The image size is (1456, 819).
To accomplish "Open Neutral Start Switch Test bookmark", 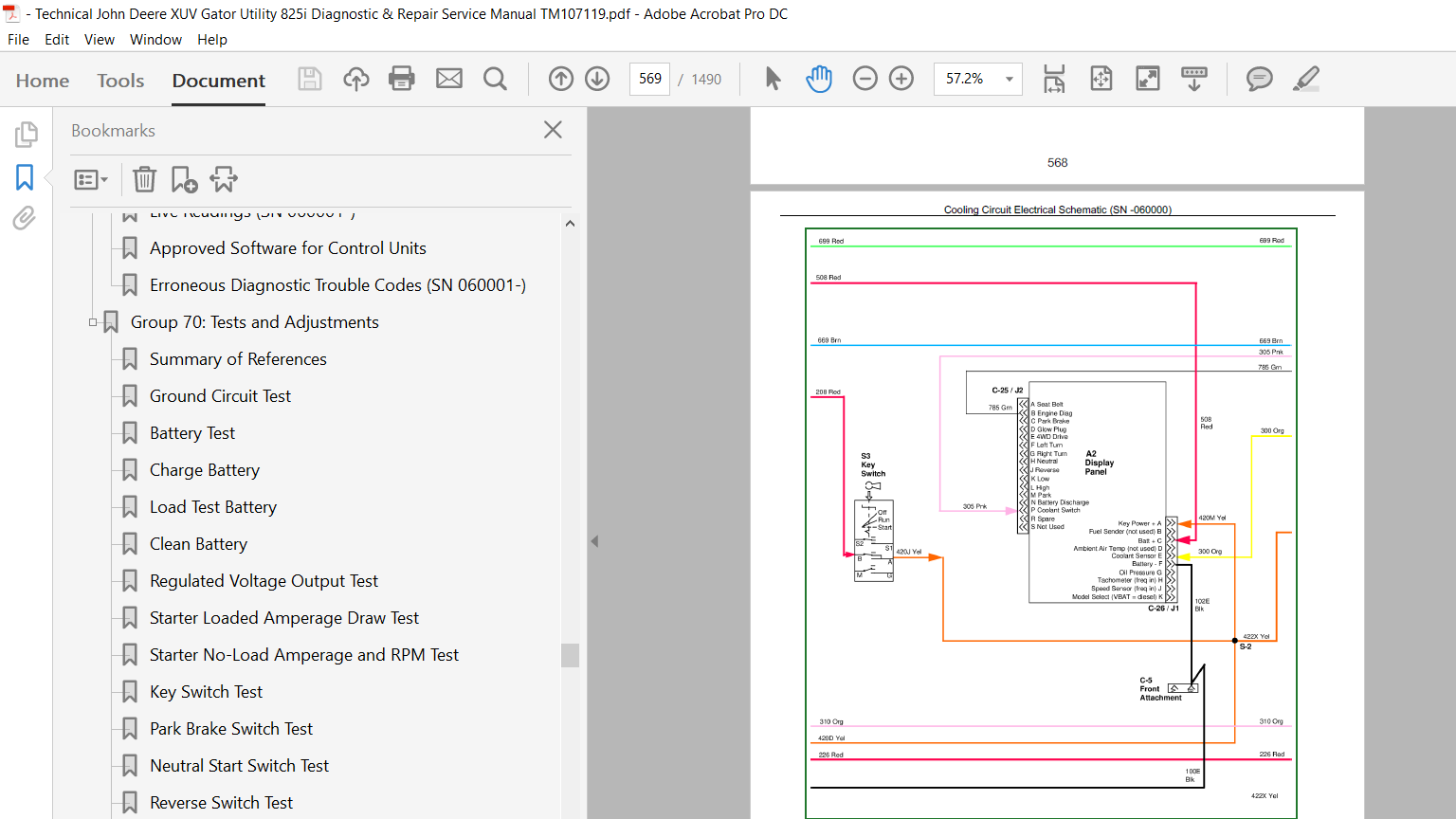I will [x=239, y=766].
